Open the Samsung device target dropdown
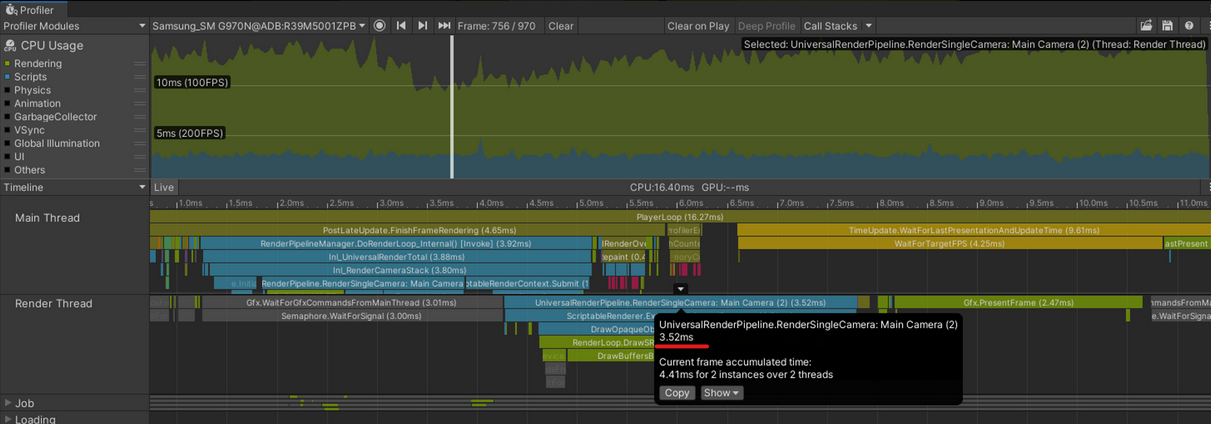The image size is (1211, 424). [260, 26]
